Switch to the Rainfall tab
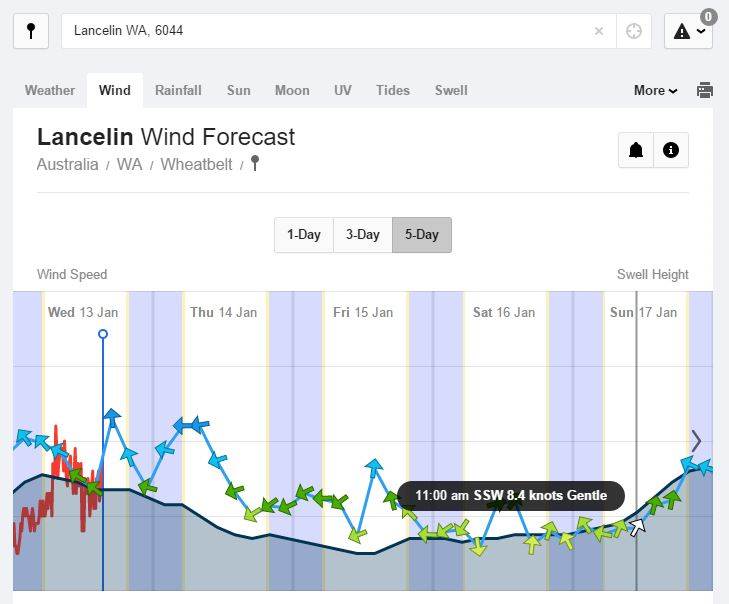The image size is (729, 604). coord(178,90)
